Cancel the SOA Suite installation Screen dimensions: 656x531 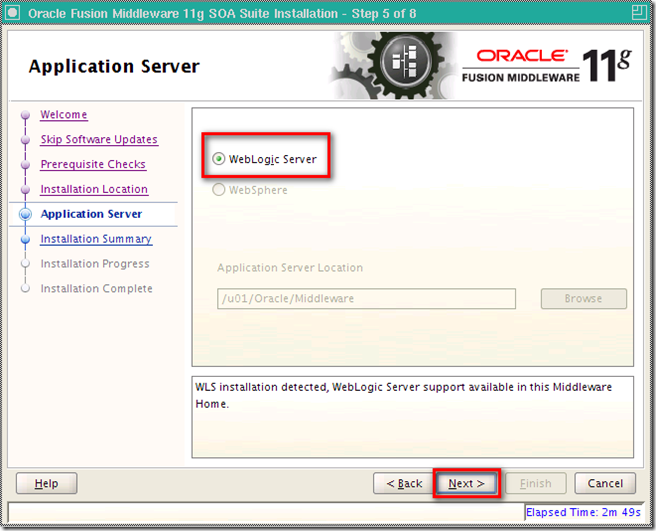pyautogui.click(x=605, y=483)
